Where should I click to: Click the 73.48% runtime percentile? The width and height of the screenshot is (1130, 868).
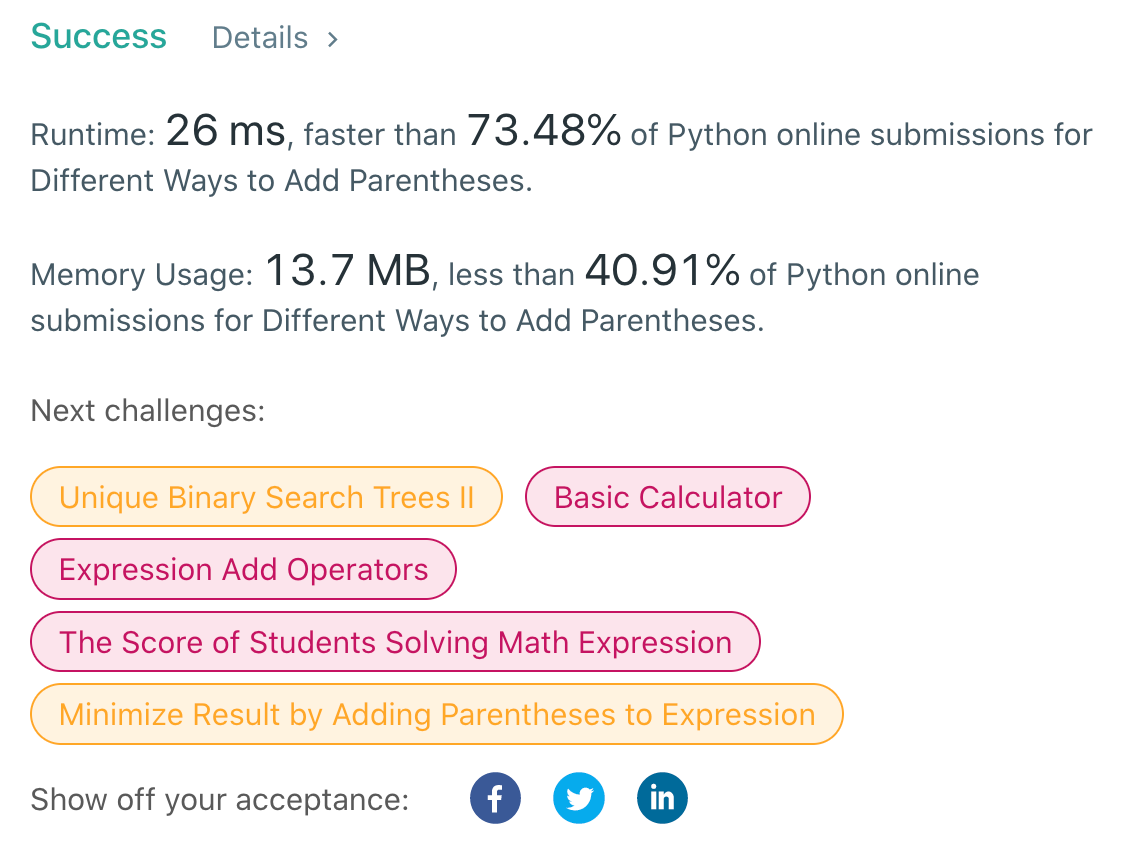point(544,131)
